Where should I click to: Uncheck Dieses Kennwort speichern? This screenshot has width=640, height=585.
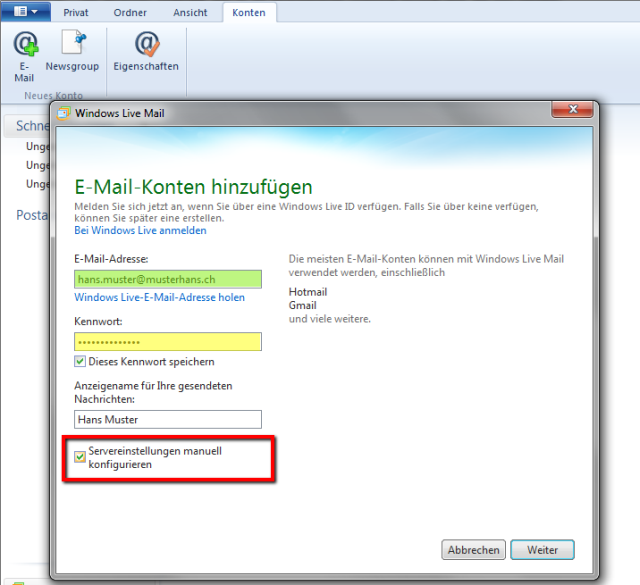(x=80, y=361)
